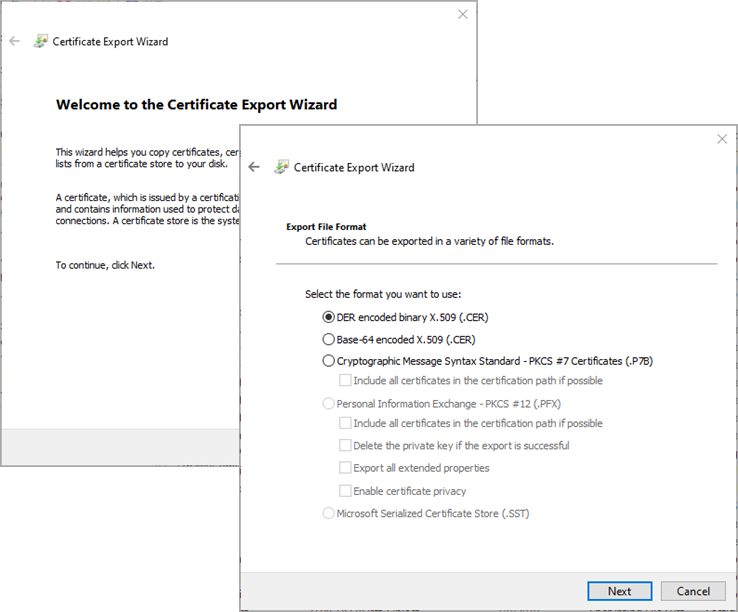Image resolution: width=738 pixels, height=612 pixels.
Task: Click 'Select the format you want to use:' label
Action: tap(383, 294)
